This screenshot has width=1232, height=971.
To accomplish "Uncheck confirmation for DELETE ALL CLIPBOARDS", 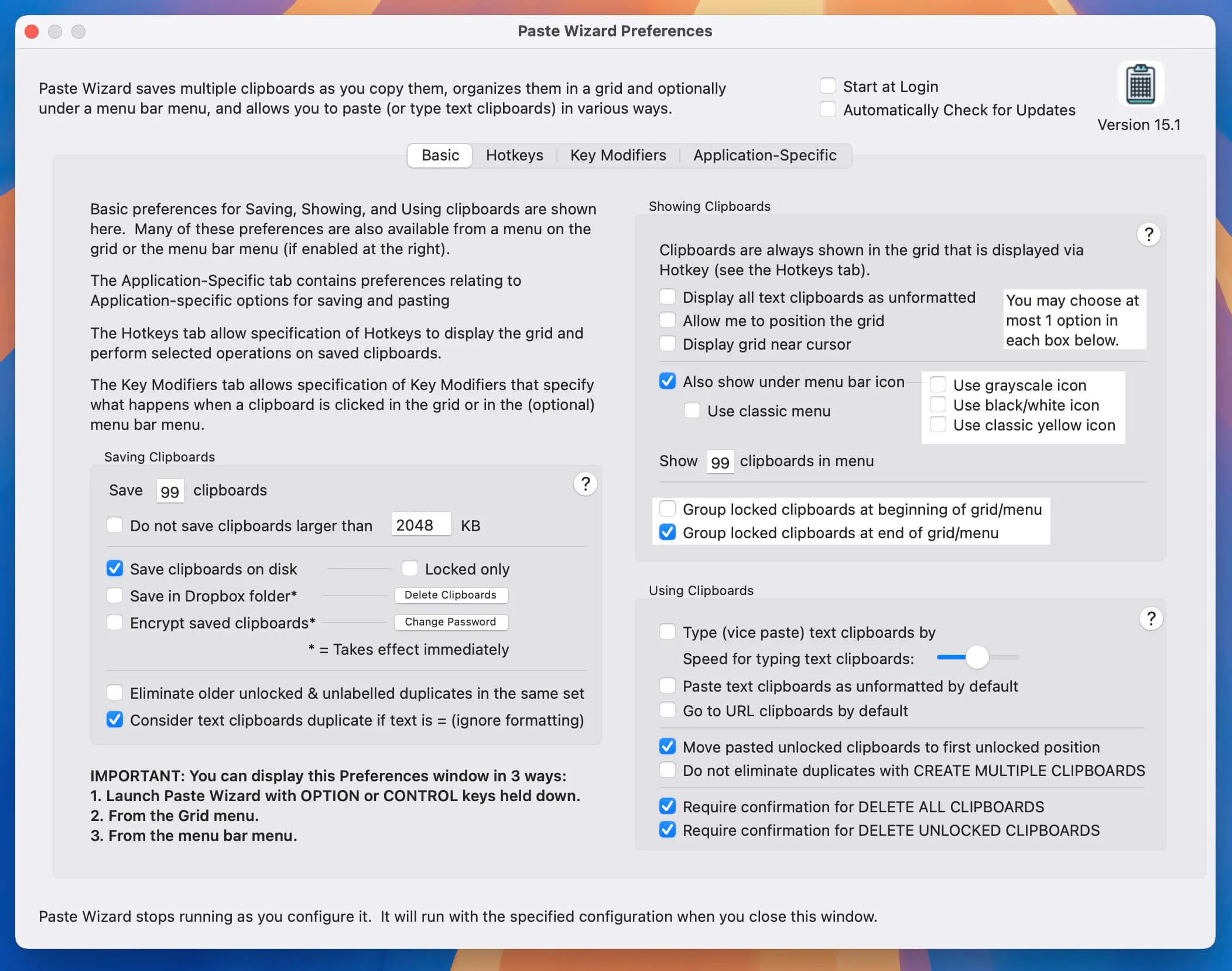I will point(667,806).
